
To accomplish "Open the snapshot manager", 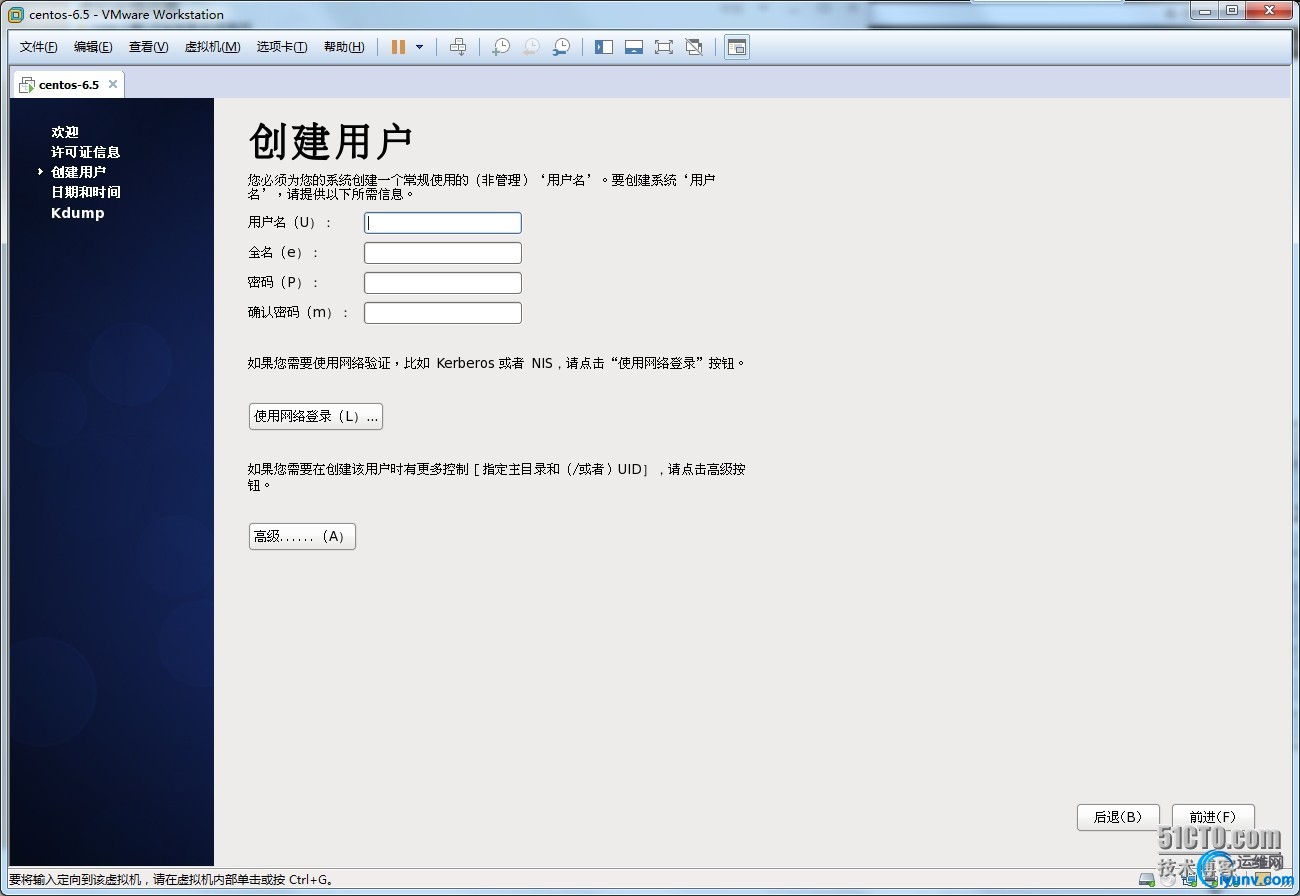I will click(562, 47).
